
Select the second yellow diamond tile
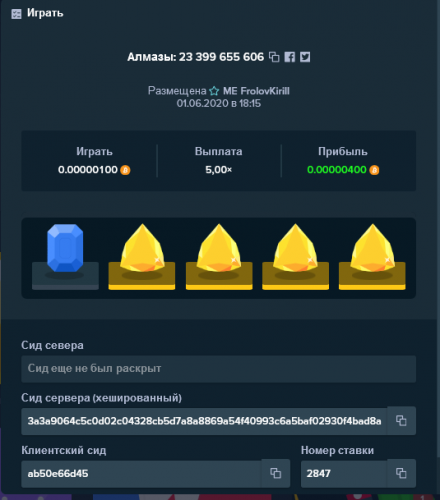tap(219, 257)
